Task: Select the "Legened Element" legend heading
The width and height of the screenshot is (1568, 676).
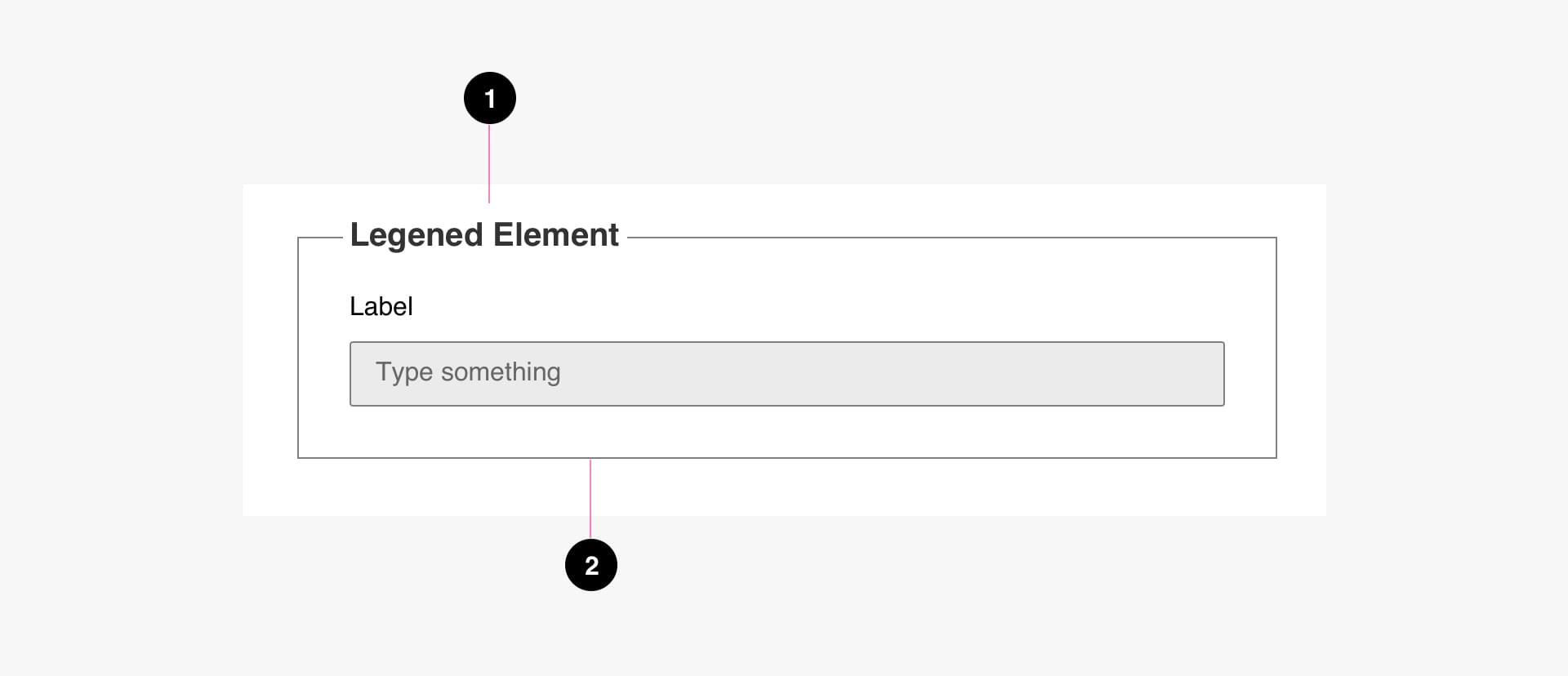Action: point(484,235)
